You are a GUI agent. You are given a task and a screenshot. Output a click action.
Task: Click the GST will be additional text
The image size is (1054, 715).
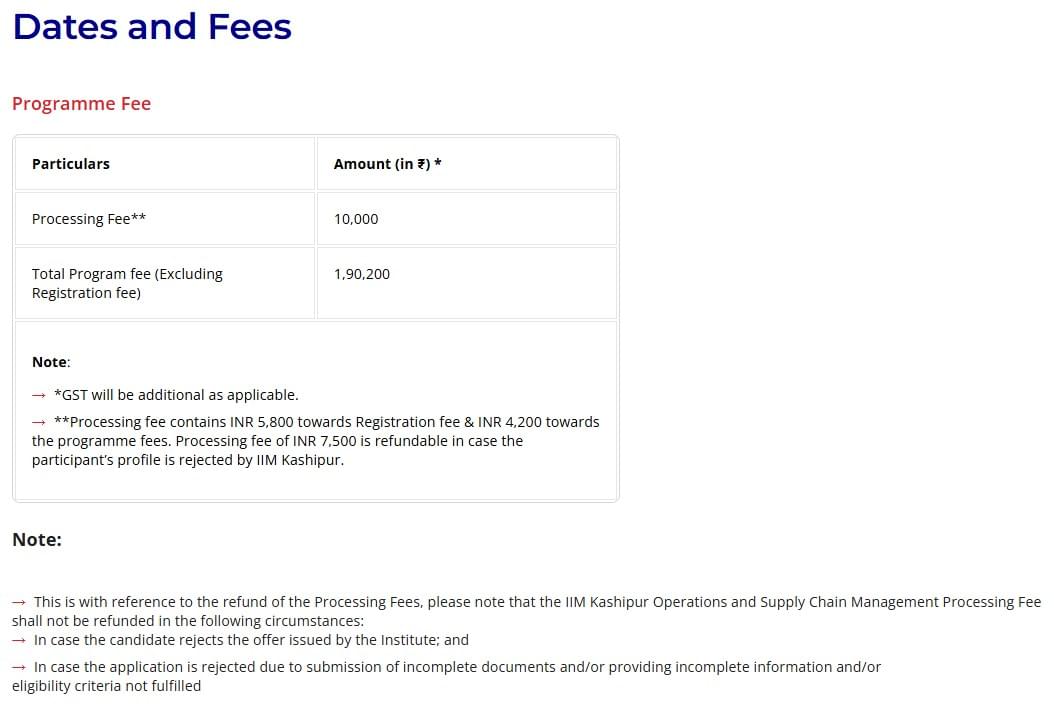[176, 395]
